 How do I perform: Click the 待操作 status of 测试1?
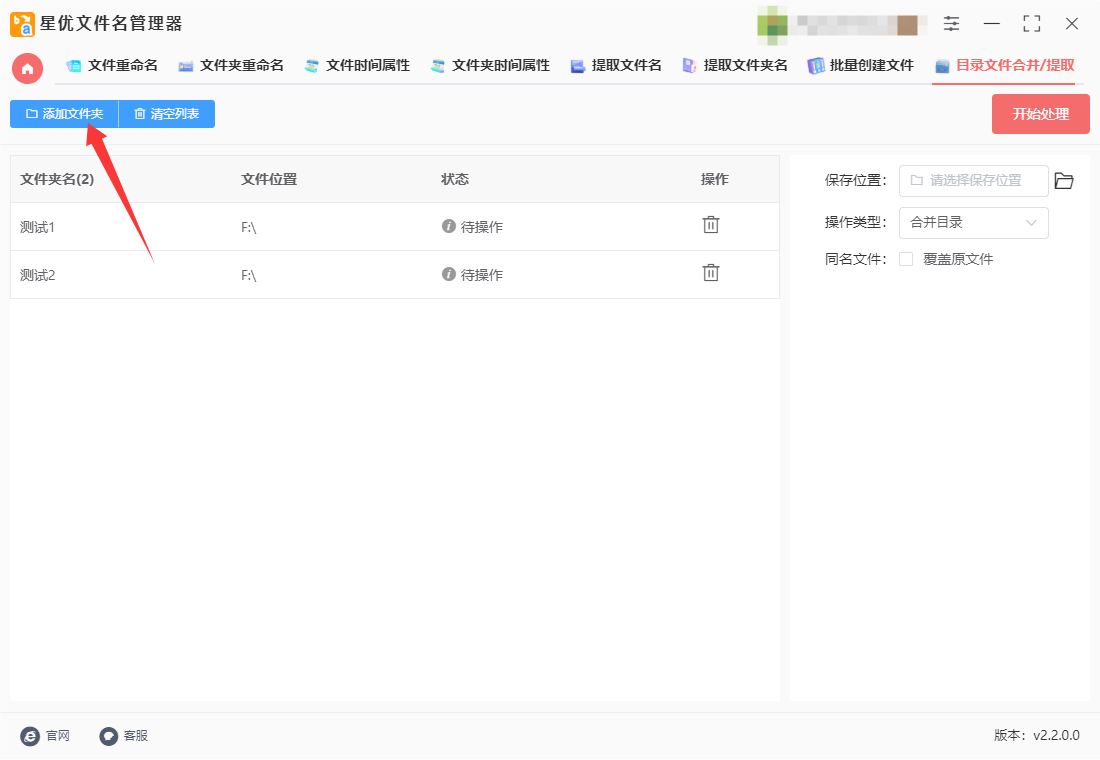pyautogui.click(x=481, y=227)
